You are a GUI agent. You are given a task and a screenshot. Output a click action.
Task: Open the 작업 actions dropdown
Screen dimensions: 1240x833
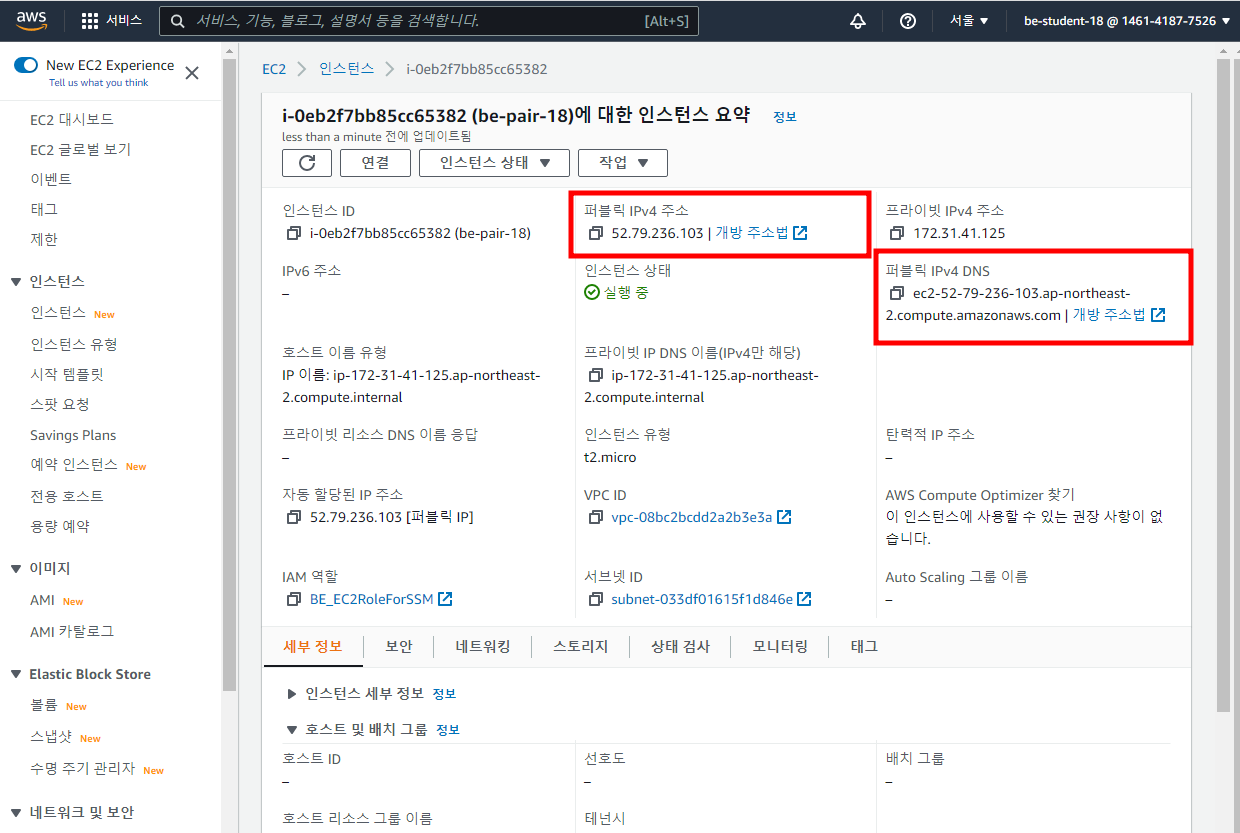tap(623, 163)
